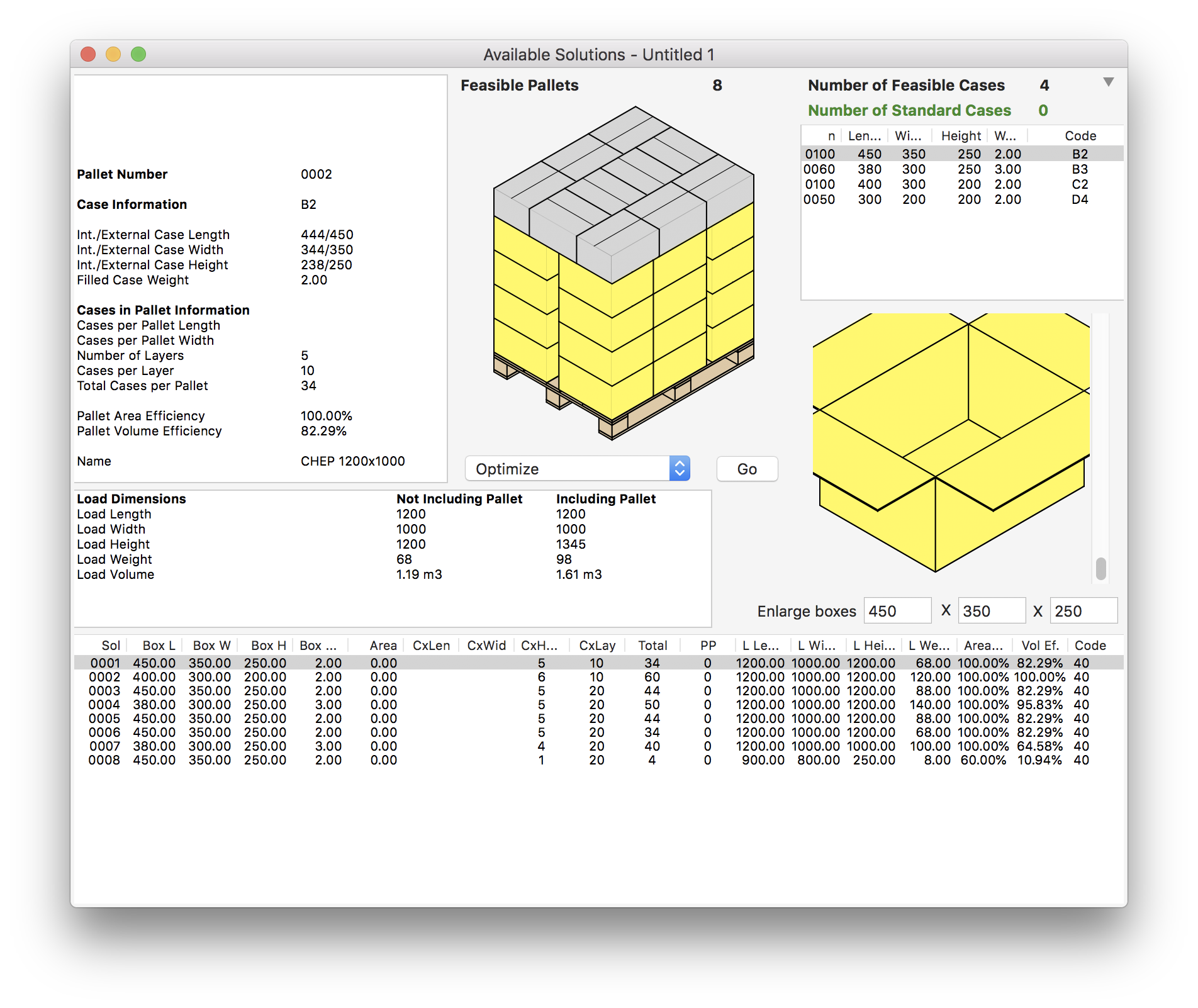
Task: Click the case preview vertical scrollbar thumb
Action: pos(1100,569)
